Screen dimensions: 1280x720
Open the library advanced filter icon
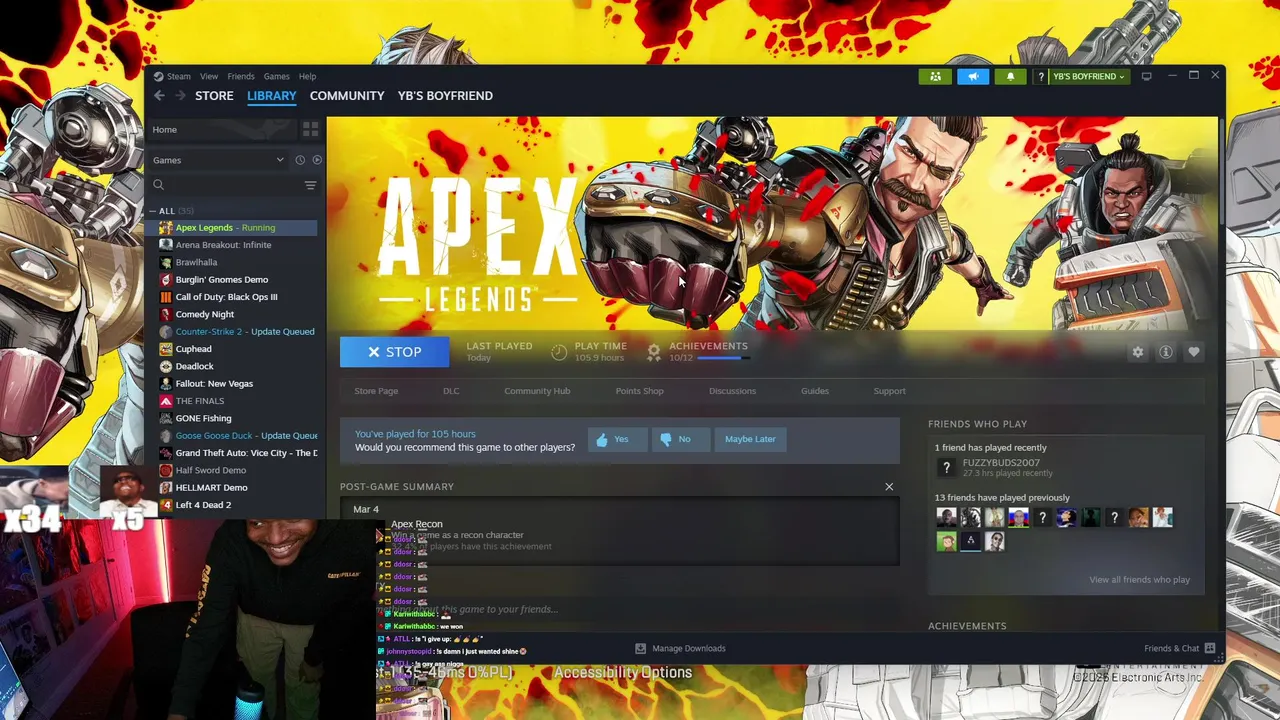point(310,185)
